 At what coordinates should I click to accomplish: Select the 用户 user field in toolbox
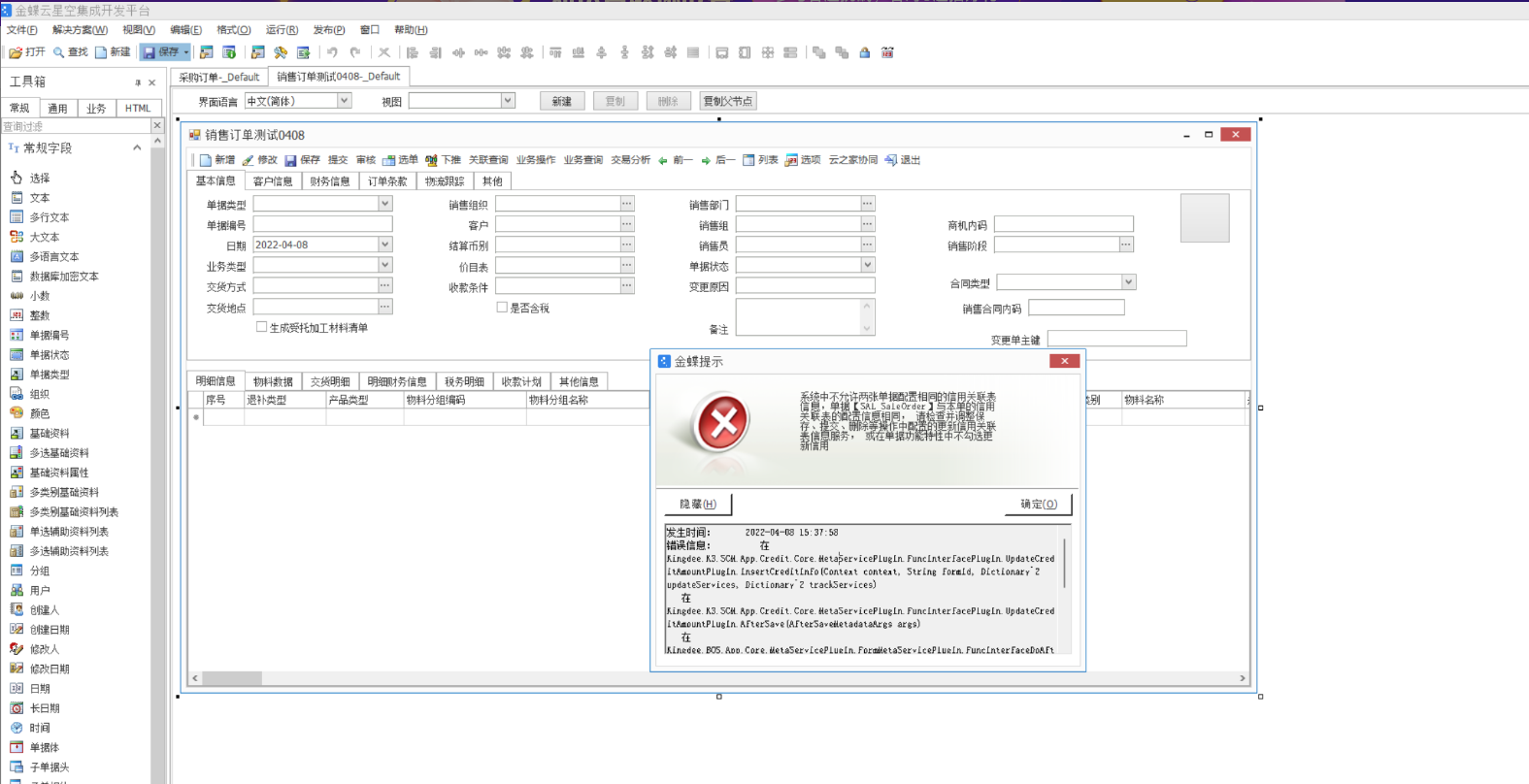[x=39, y=590]
